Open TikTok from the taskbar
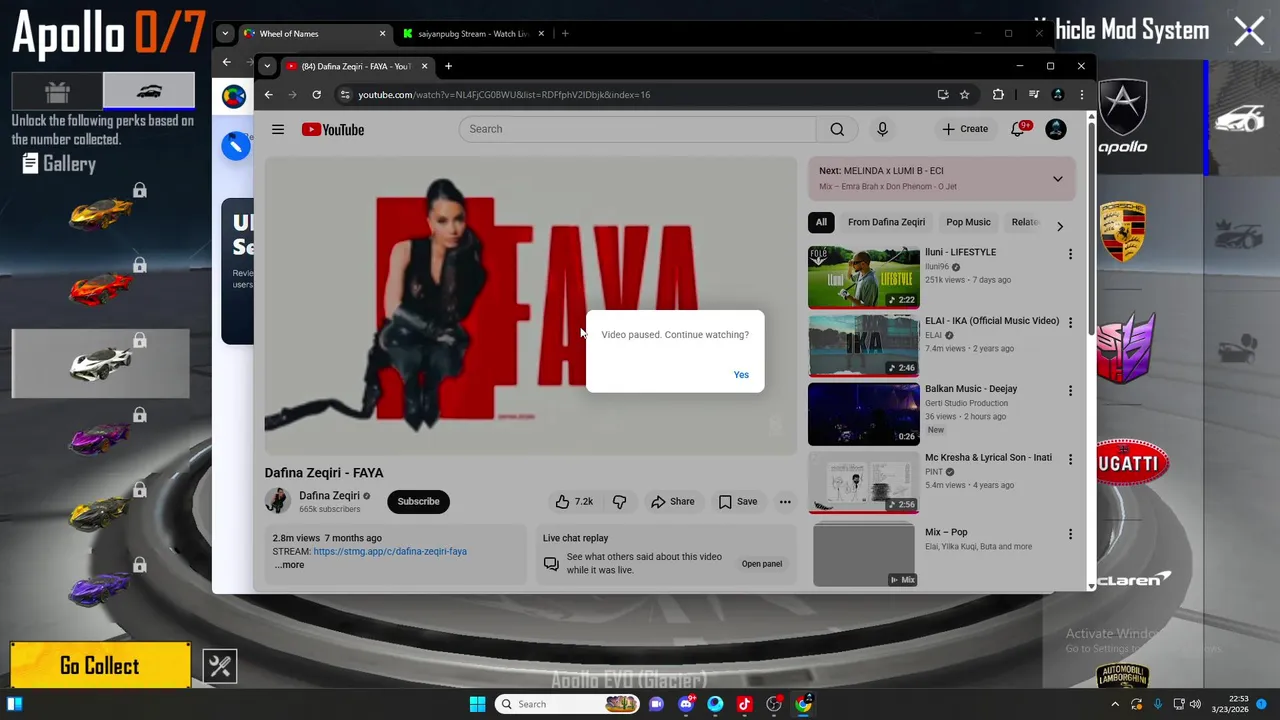The width and height of the screenshot is (1280, 720). [x=744, y=704]
